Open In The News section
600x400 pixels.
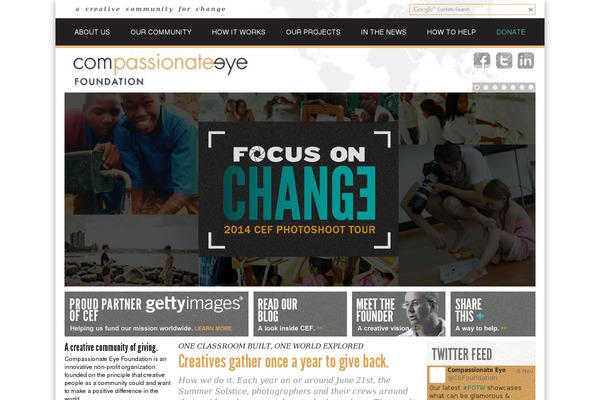click(383, 32)
